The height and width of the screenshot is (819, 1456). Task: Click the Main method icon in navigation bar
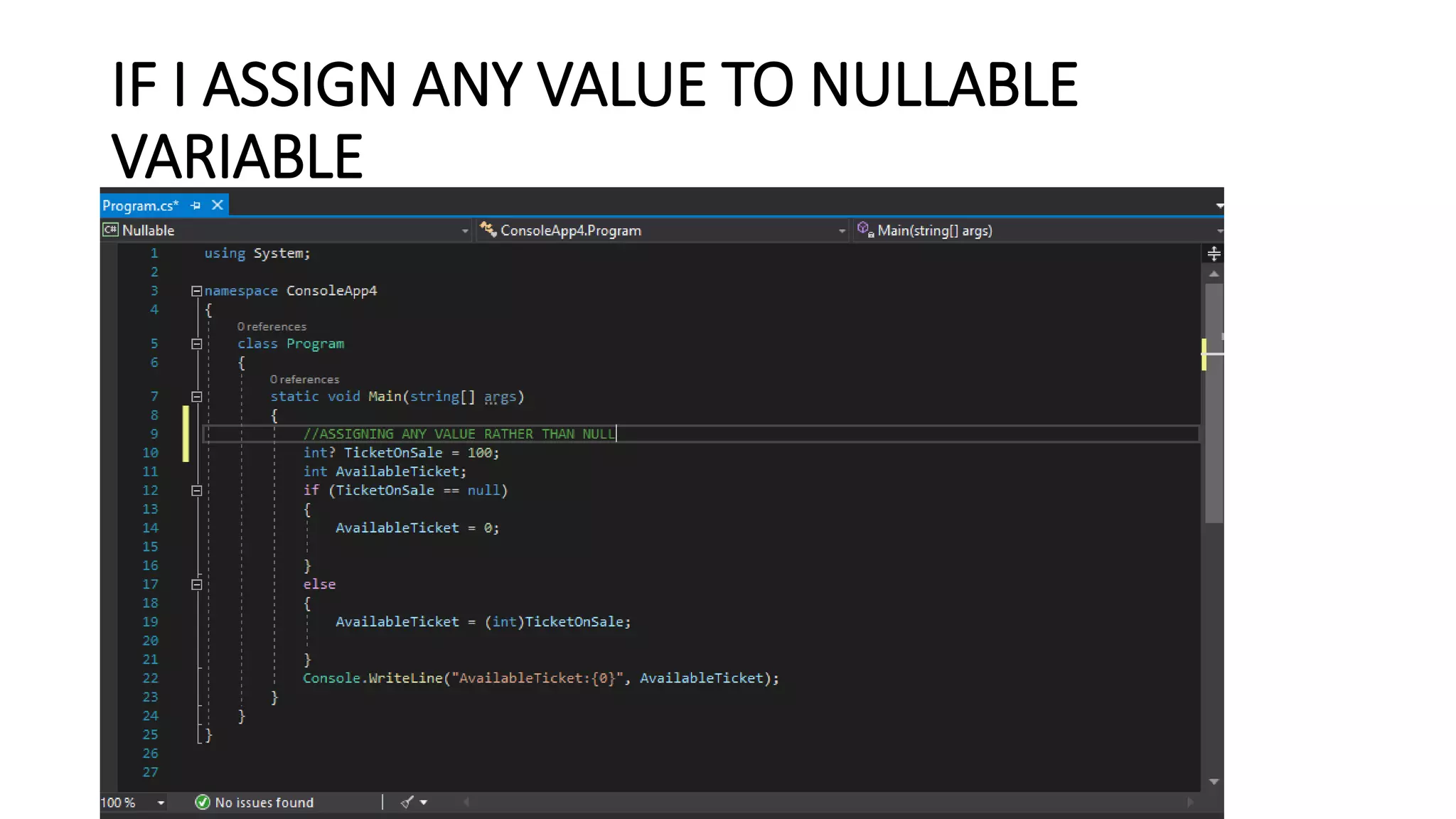click(x=864, y=229)
